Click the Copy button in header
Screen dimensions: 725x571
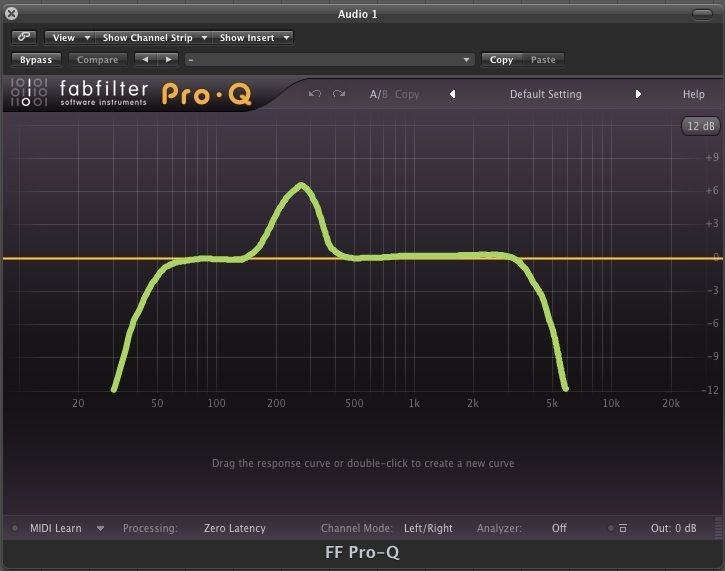(501, 60)
